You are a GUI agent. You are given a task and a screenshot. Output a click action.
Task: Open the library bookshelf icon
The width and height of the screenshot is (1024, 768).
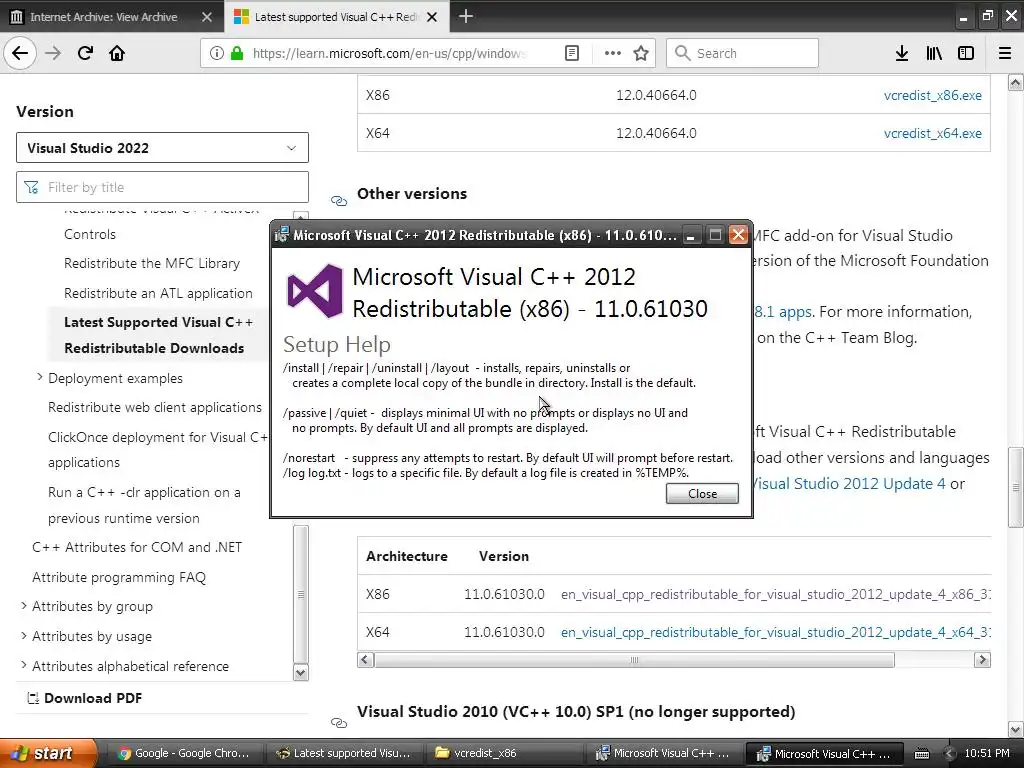point(934,53)
